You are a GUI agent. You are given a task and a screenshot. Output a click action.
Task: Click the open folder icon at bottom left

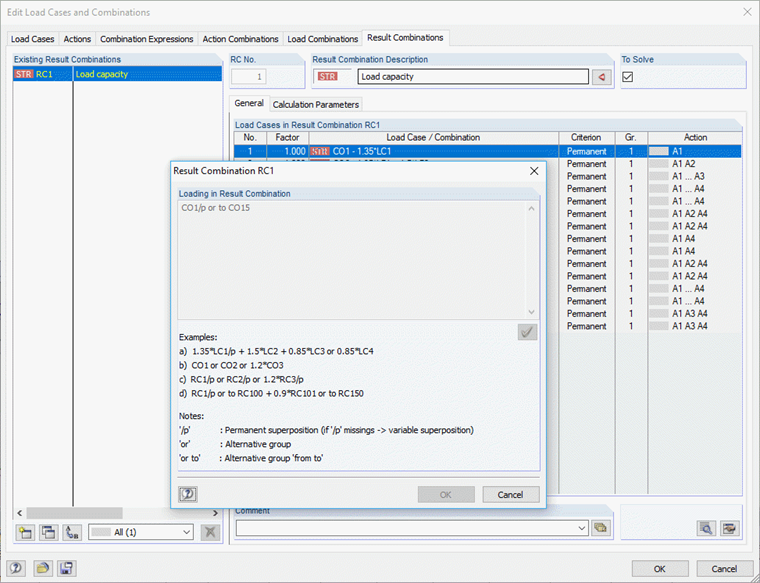pos(43,568)
